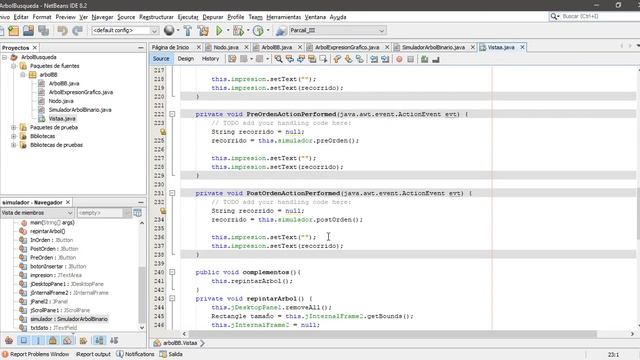Screen dimensions: 640x360
Task: Toggle Sort by Source in Navigator
Action: click(x=114, y=340)
